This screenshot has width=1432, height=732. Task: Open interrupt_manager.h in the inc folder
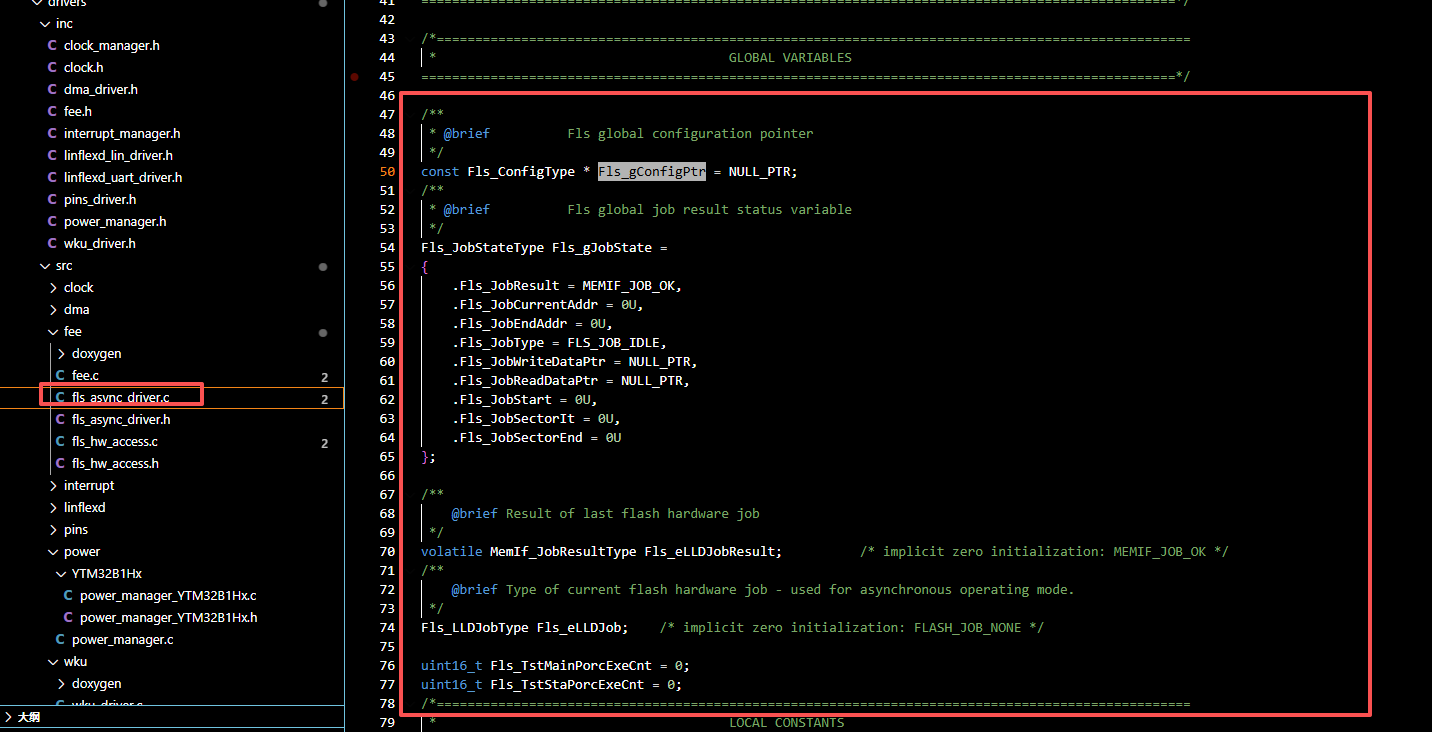pos(121,134)
